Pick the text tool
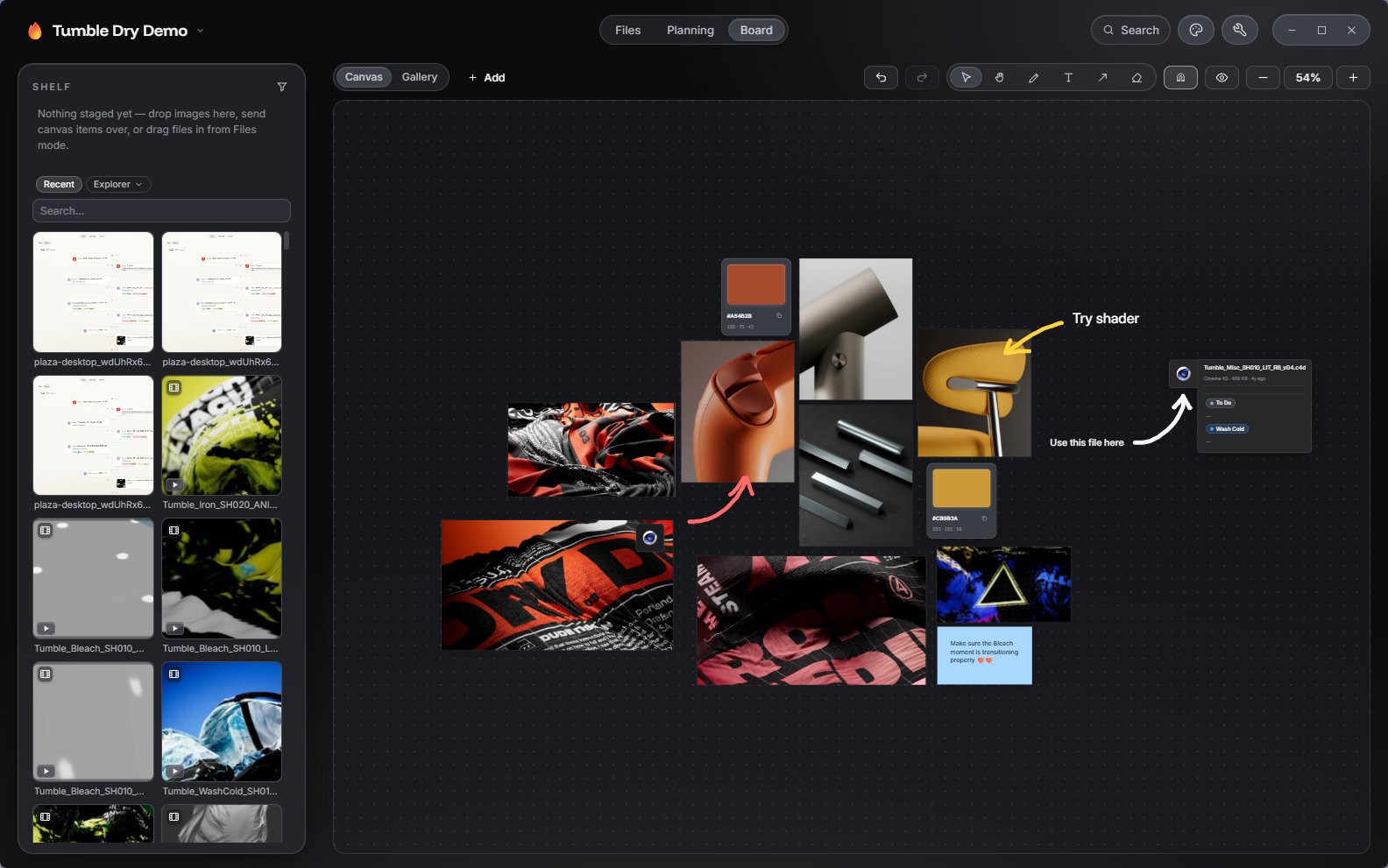 click(1068, 77)
